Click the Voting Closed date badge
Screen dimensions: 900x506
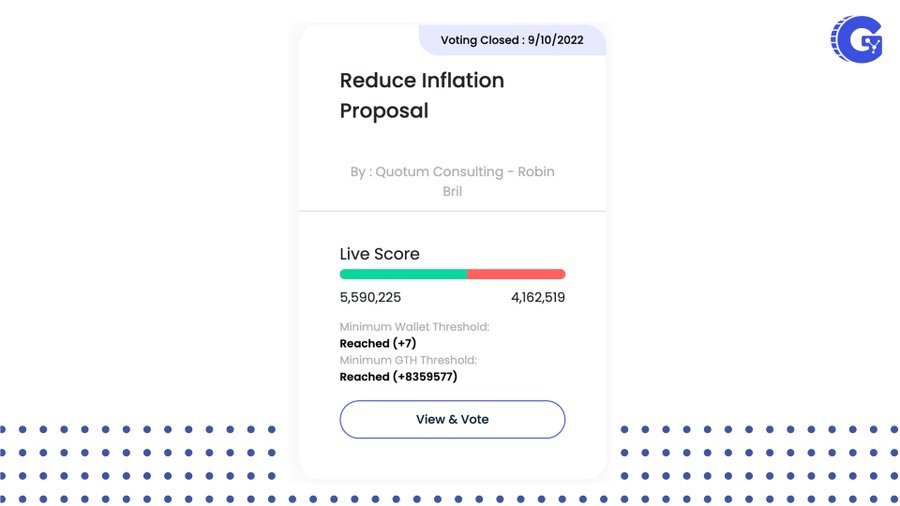(x=511, y=41)
